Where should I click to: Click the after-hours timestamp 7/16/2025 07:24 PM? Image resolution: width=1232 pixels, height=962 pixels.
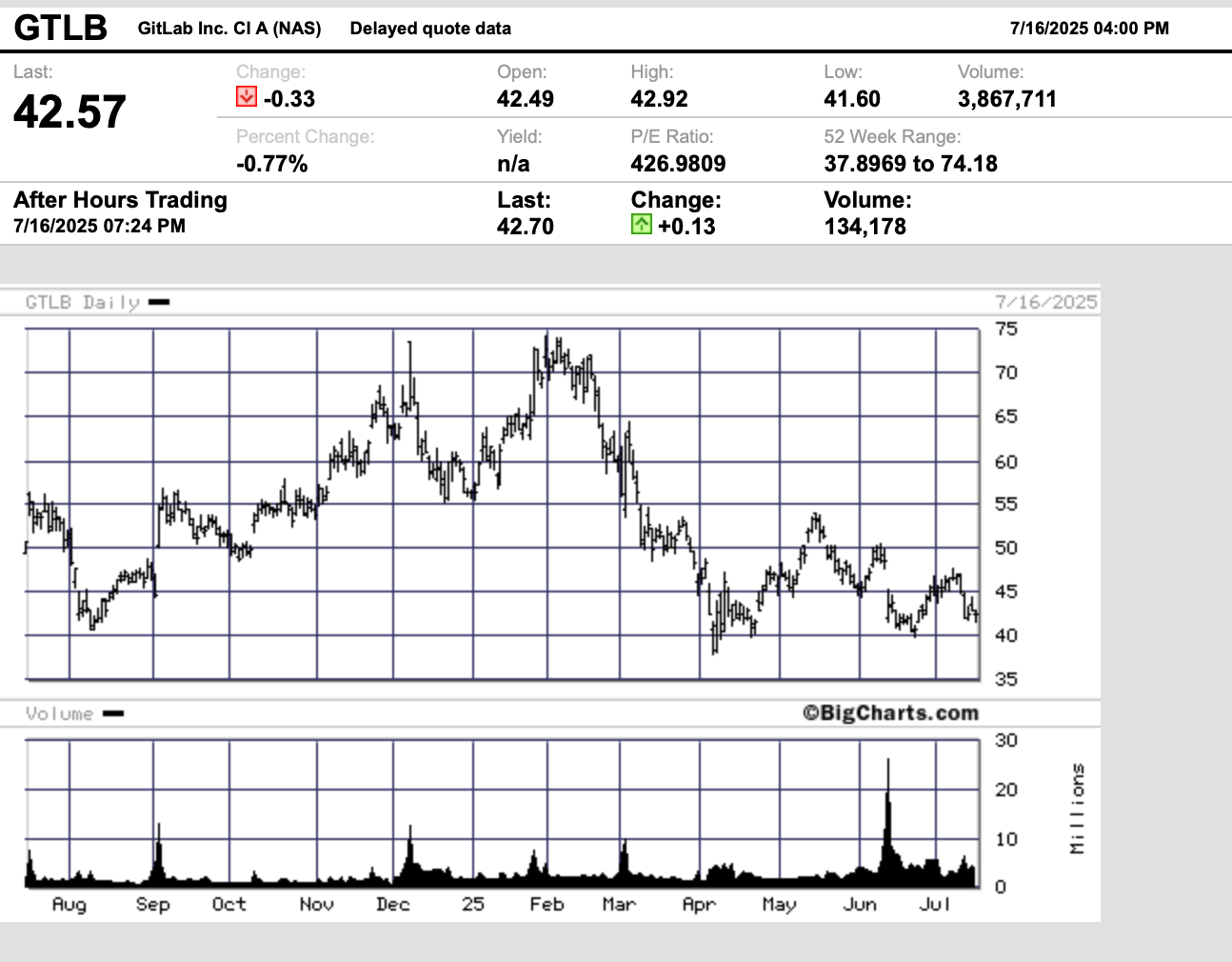(100, 227)
